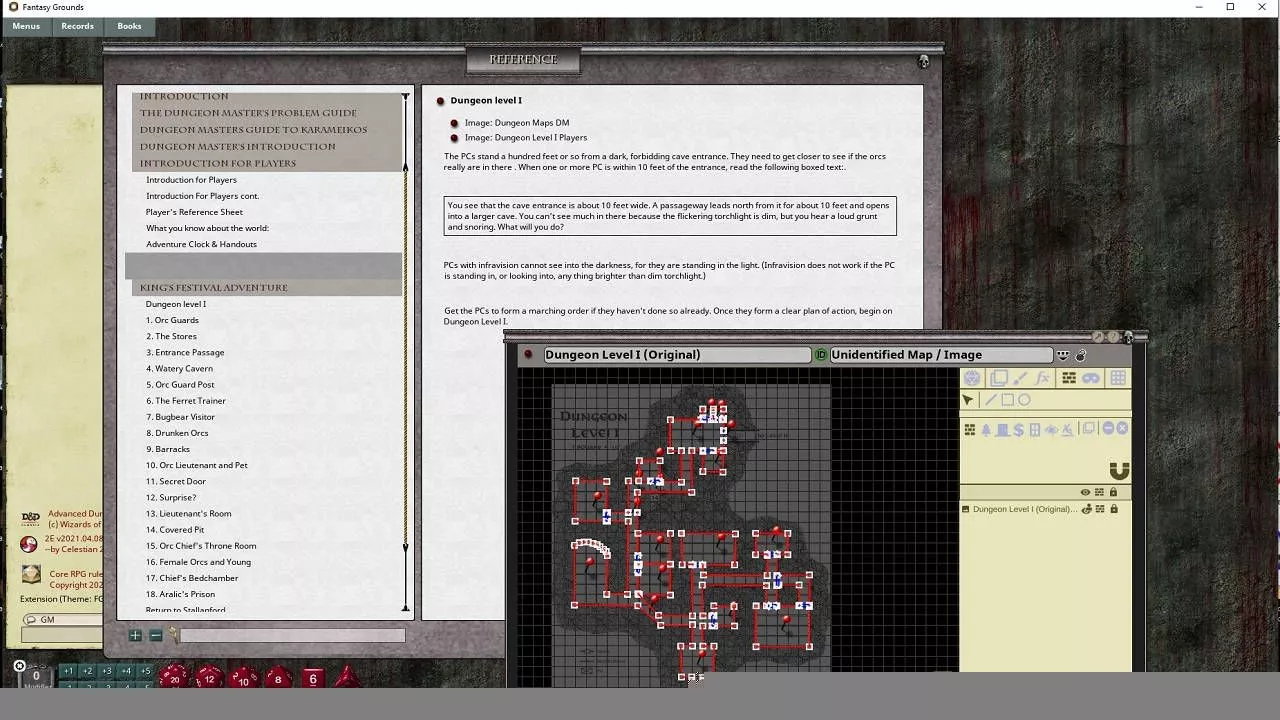Select the tree terrain occluder type
This screenshot has width=1280, height=720.
point(986,429)
